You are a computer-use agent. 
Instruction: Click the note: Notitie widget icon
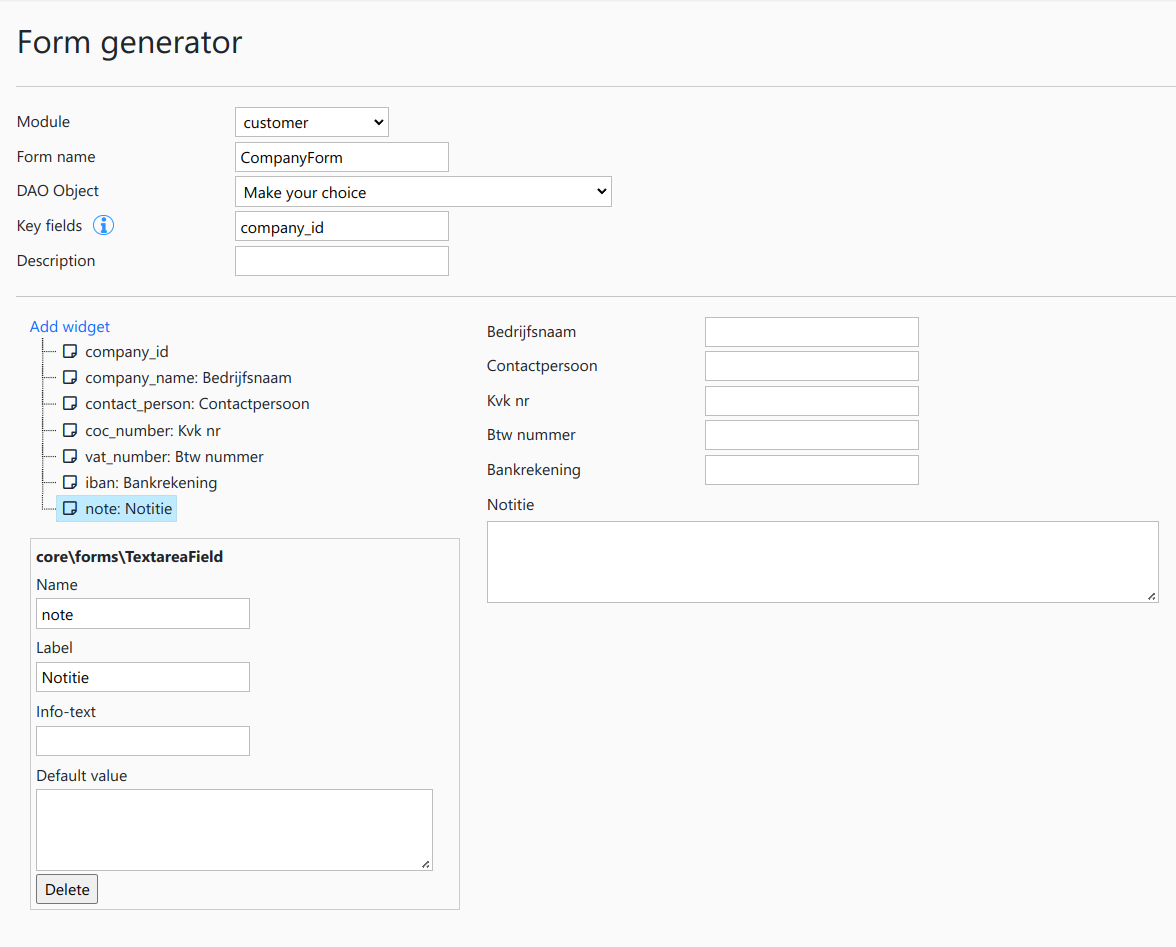click(70, 509)
